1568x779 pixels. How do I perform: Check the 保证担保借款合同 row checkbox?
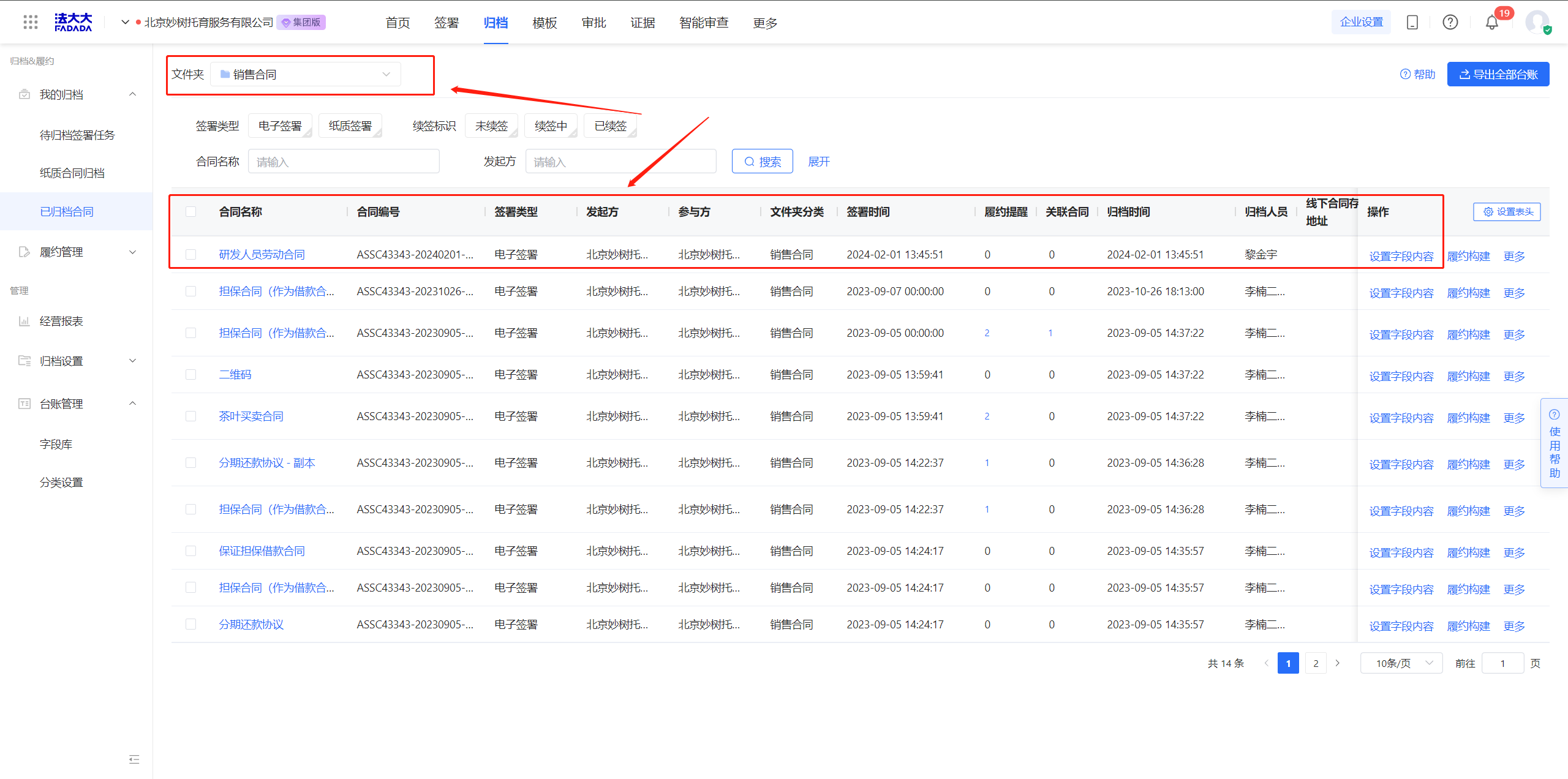(191, 551)
